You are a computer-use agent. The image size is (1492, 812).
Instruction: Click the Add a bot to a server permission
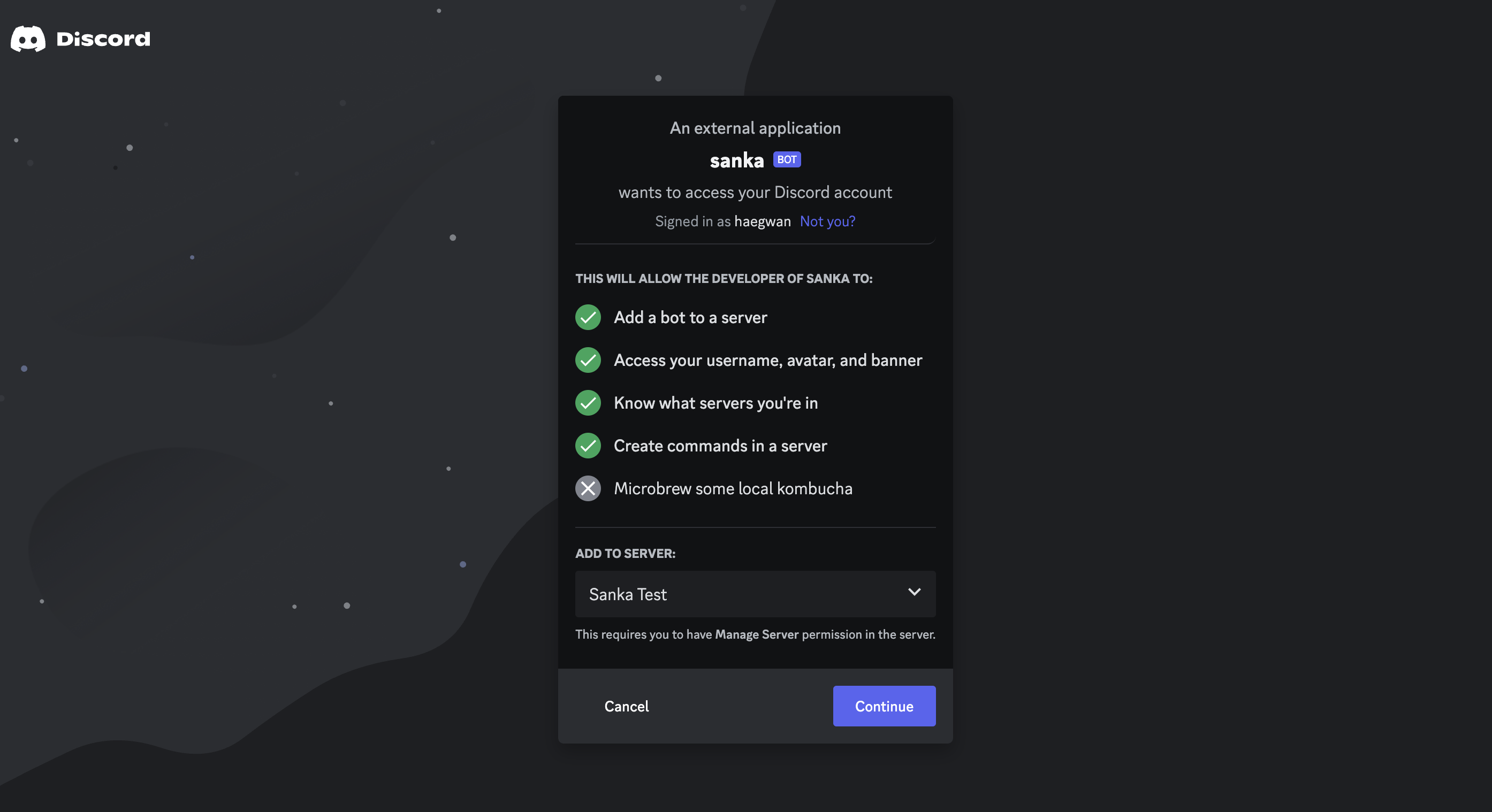click(690, 317)
